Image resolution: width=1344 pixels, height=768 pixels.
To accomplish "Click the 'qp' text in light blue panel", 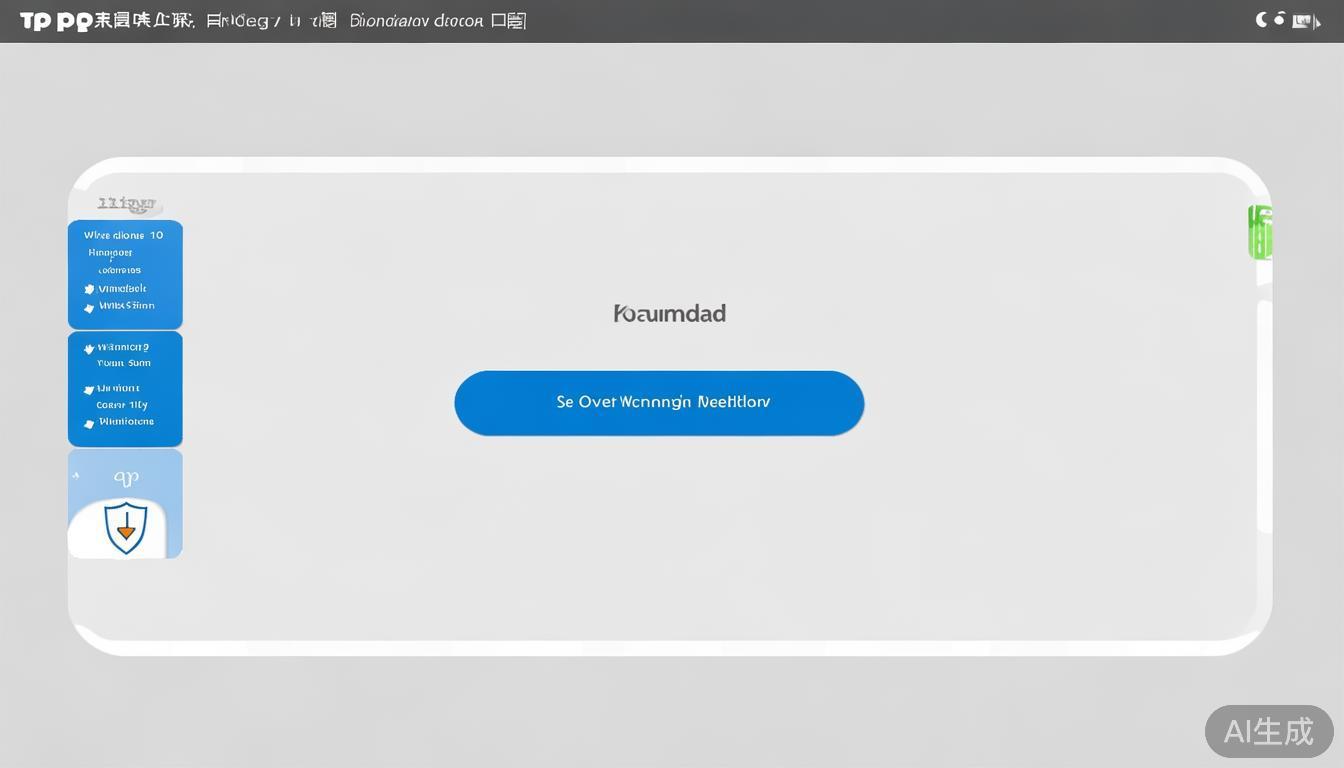I will 126,477.
